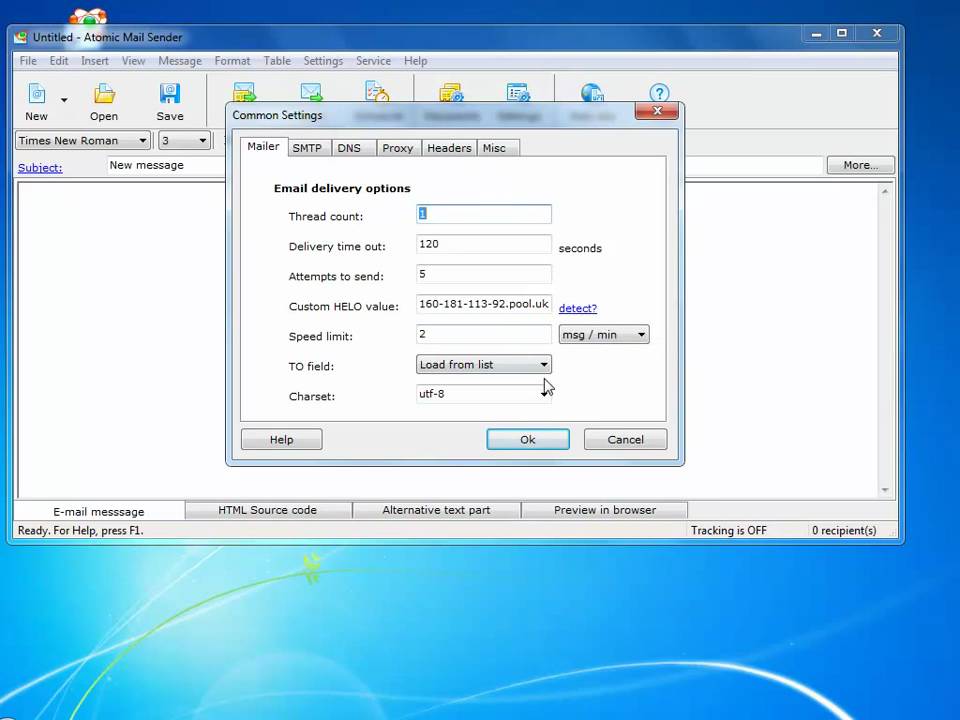Open the Format menu
Screen dimensions: 960x720
232,61
